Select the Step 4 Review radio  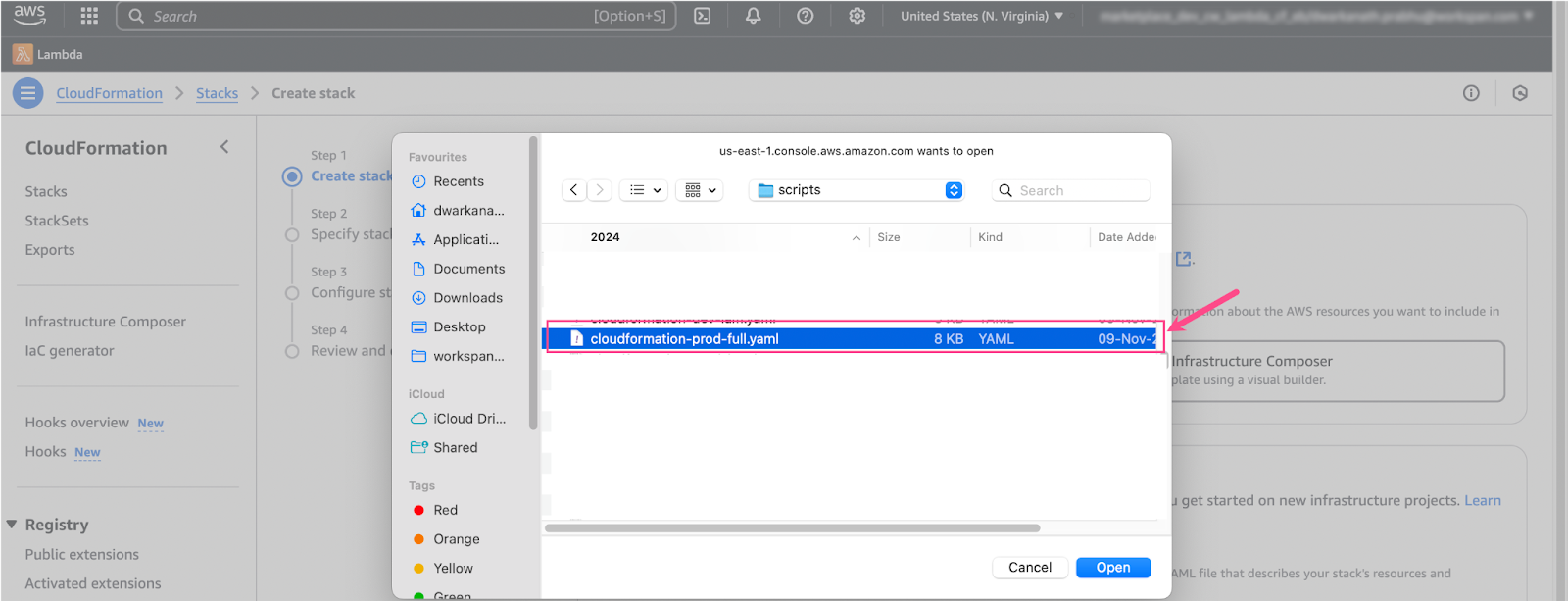point(292,351)
